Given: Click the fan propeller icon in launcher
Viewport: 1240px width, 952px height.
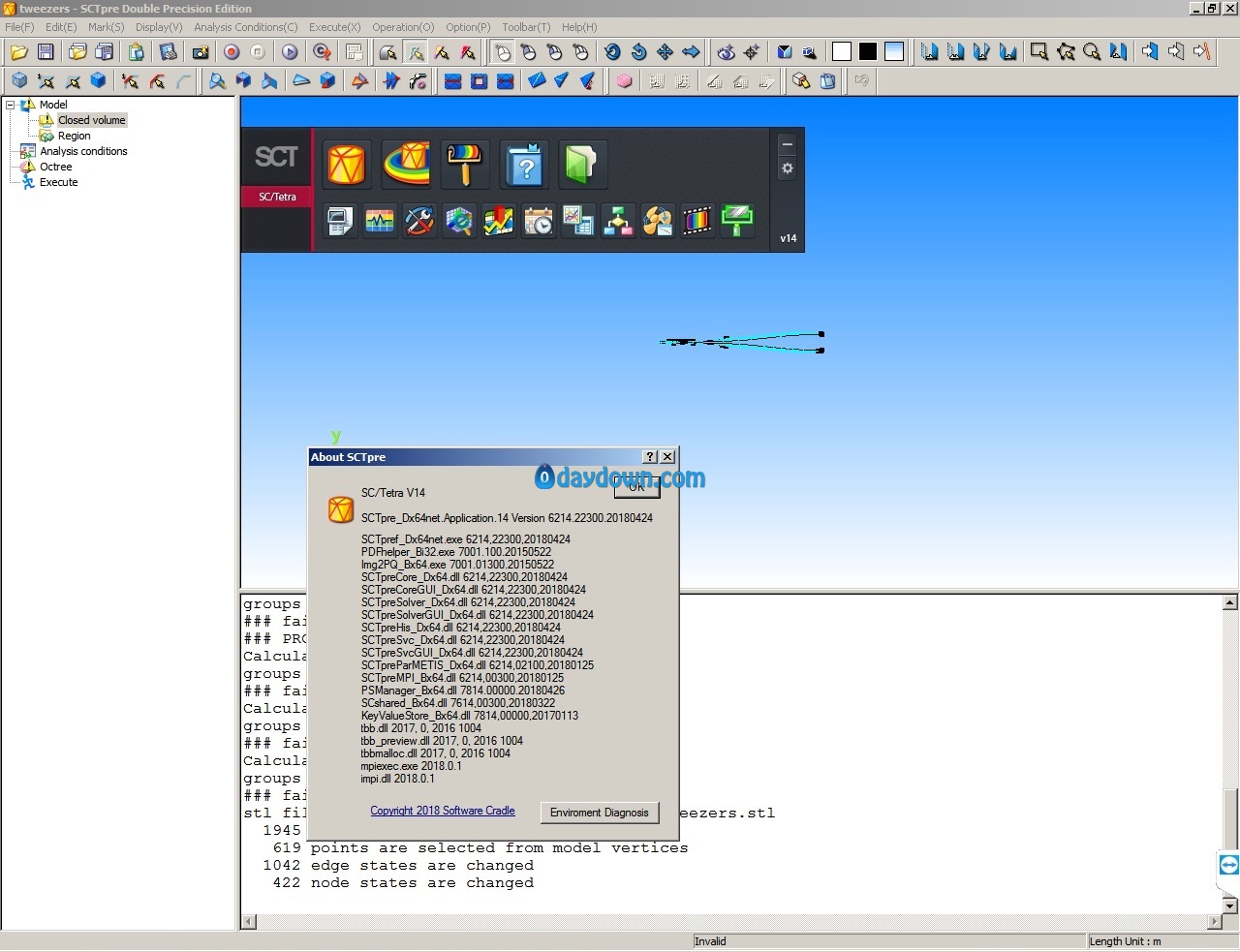Looking at the screenshot, I should pos(658,221).
